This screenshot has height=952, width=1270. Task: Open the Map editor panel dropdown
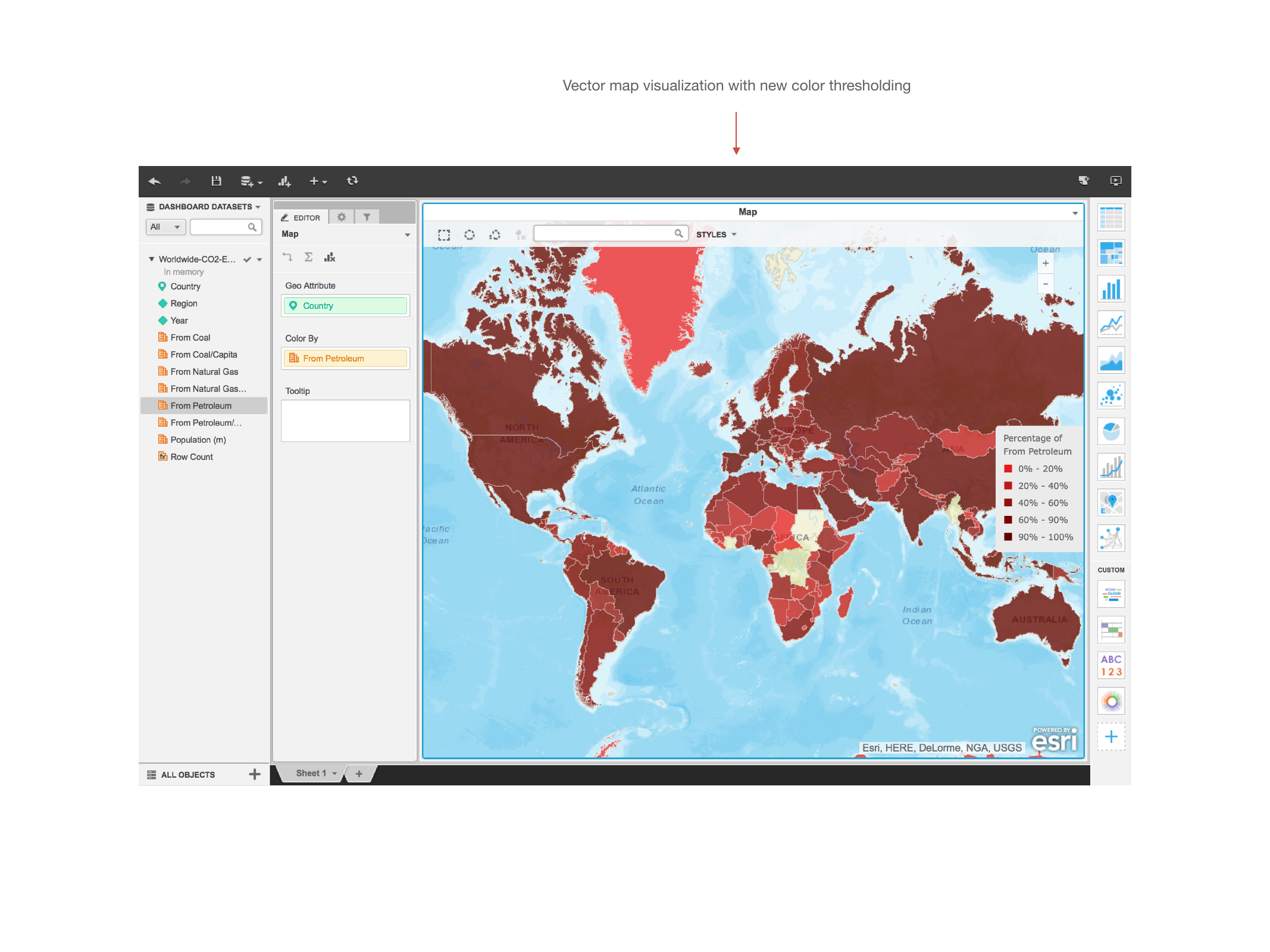coord(407,235)
